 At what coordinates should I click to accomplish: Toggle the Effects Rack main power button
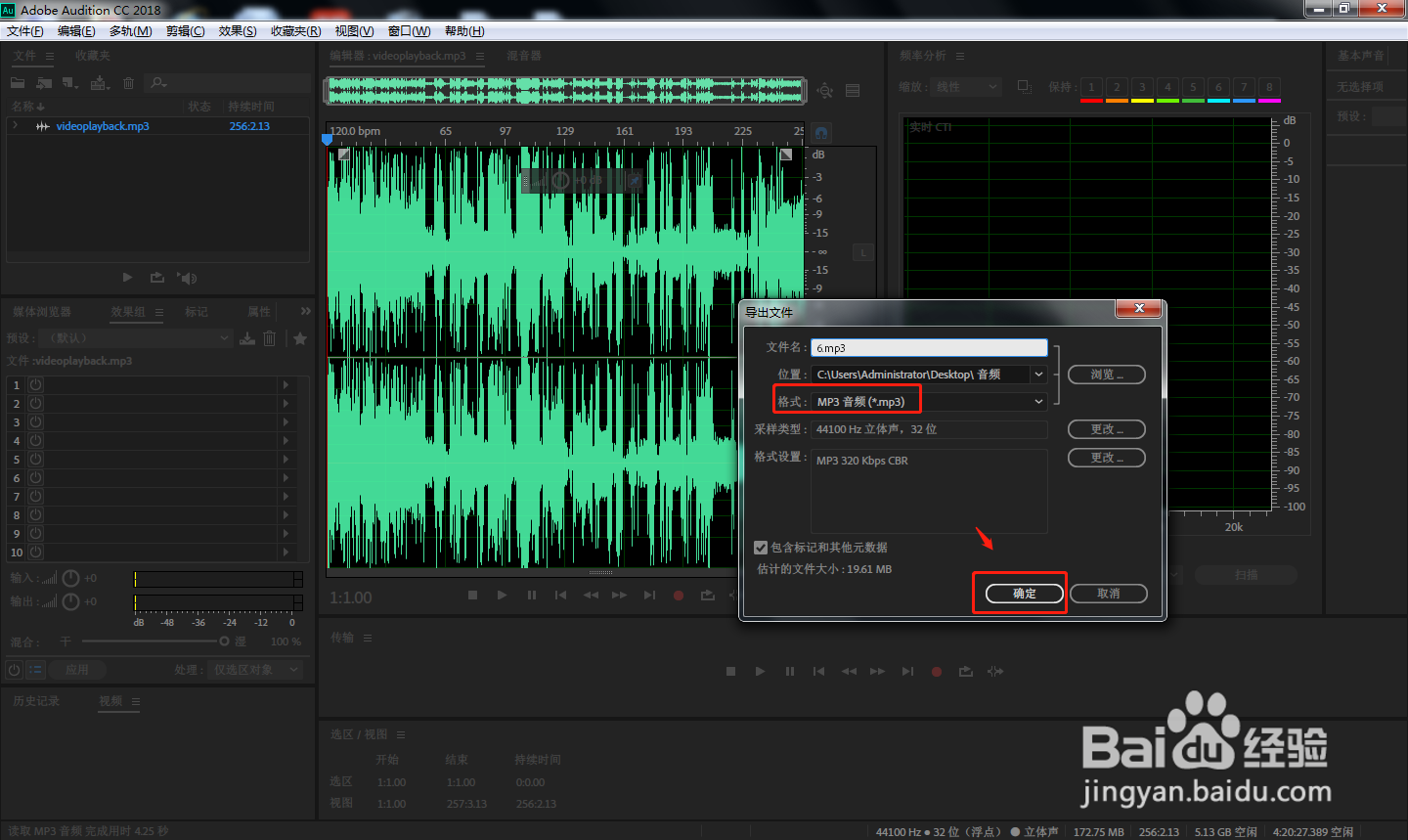tap(15, 670)
